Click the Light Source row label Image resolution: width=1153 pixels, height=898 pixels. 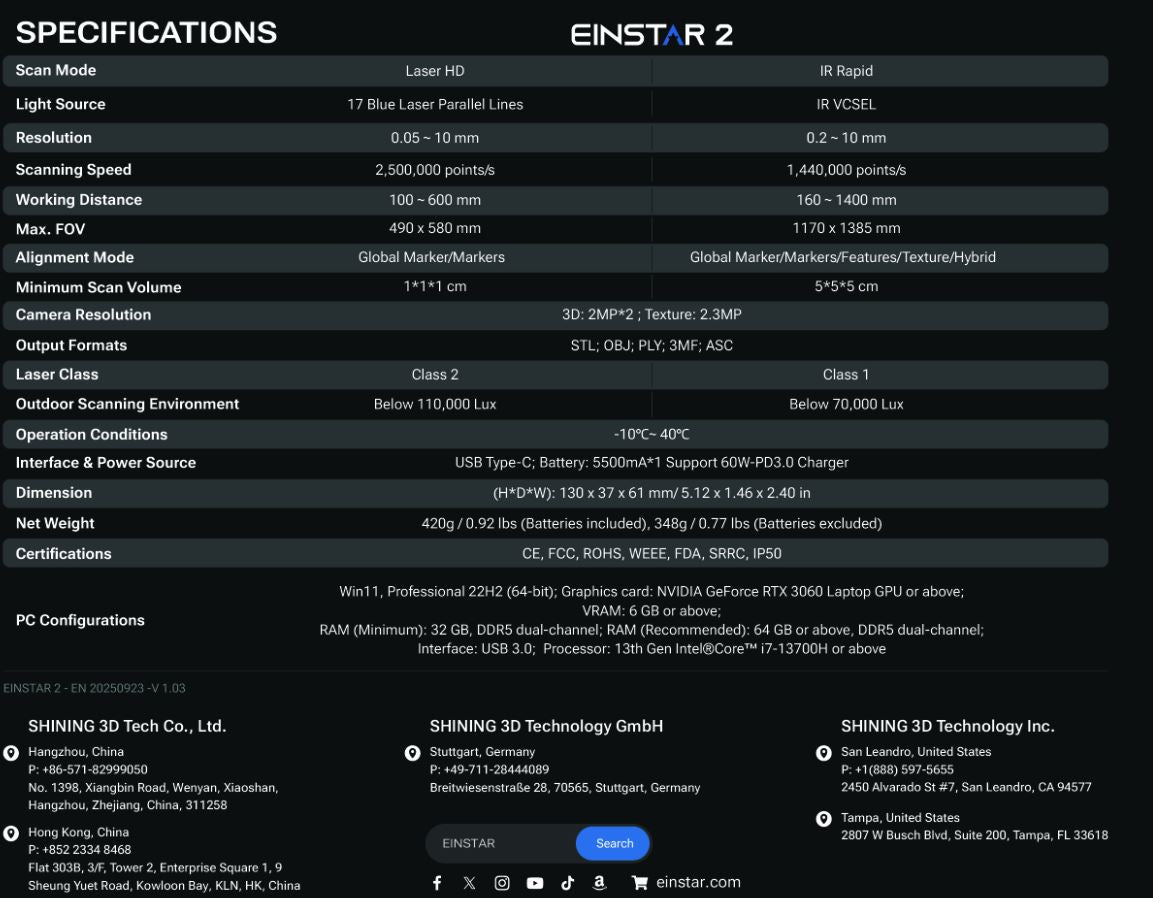(60, 104)
